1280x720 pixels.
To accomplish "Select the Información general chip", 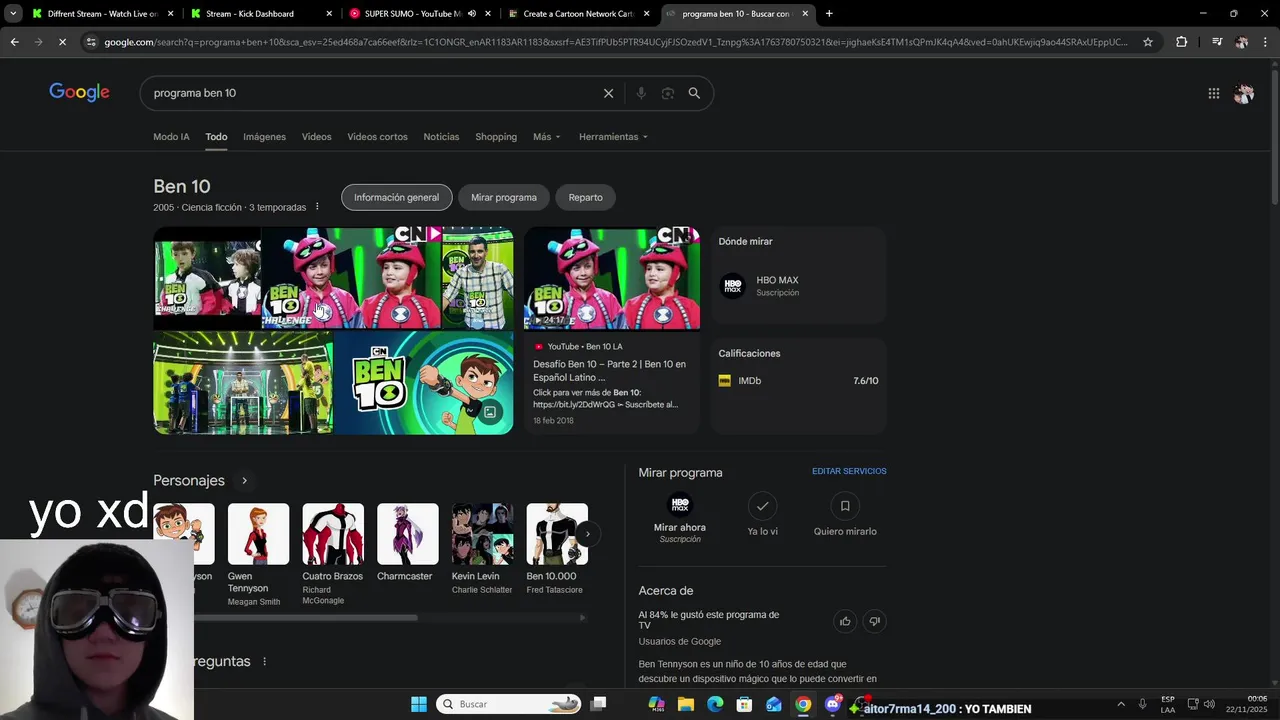I will point(396,197).
